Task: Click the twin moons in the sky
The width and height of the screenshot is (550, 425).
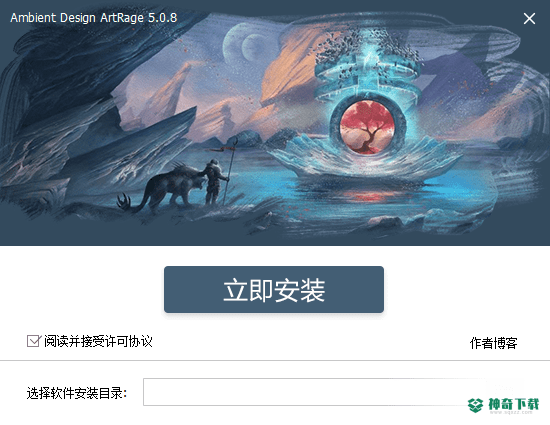Action: click(x=246, y=46)
